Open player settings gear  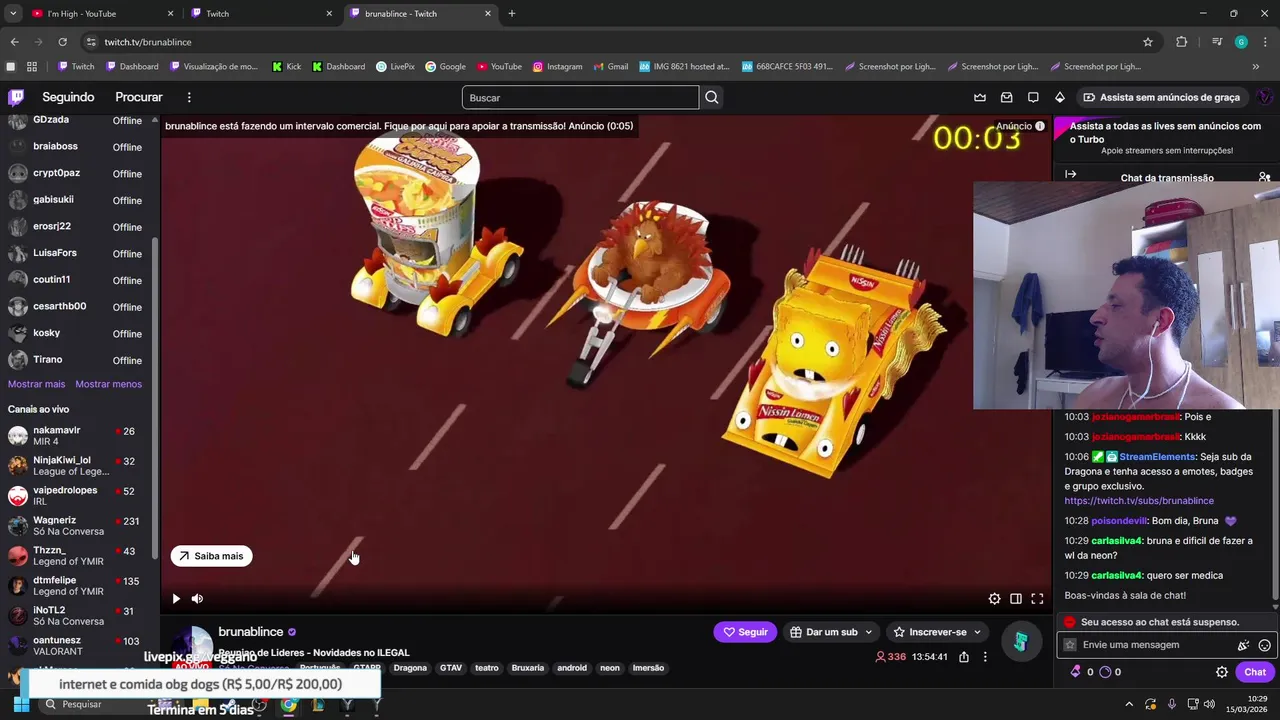point(994,599)
